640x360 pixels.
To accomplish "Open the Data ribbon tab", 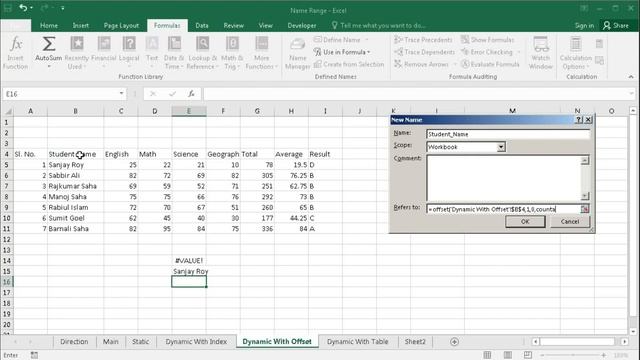I will pyautogui.click(x=202, y=25).
